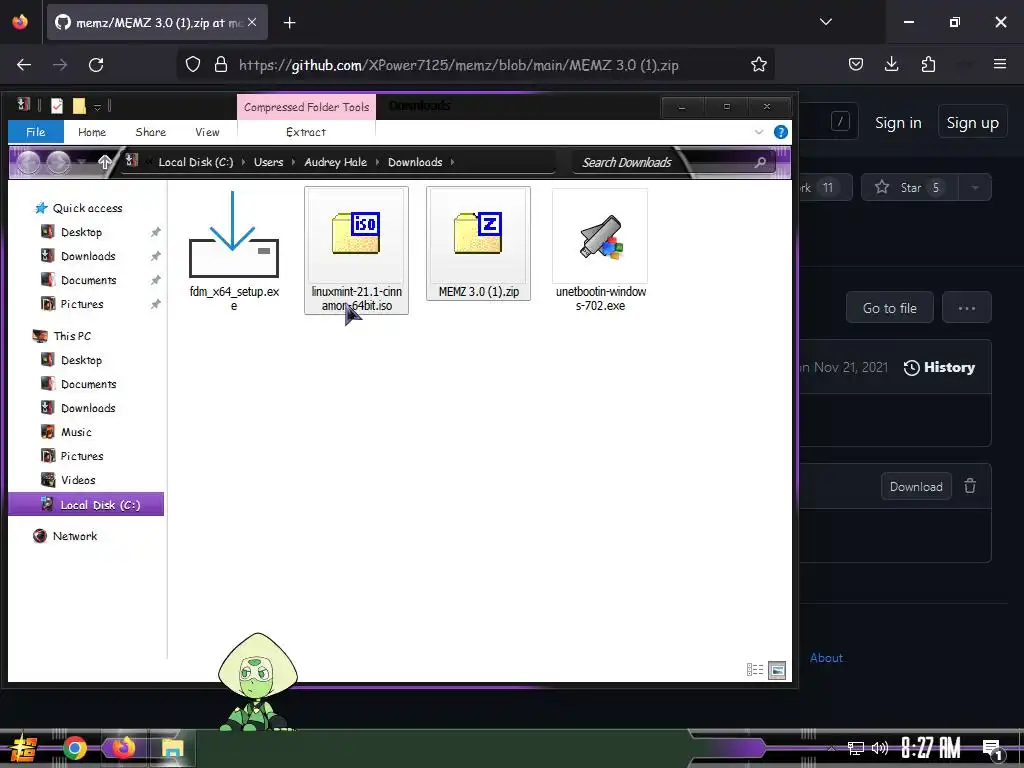View file History on GitHub
This screenshot has height=768, width=1024.
[939, 368]
